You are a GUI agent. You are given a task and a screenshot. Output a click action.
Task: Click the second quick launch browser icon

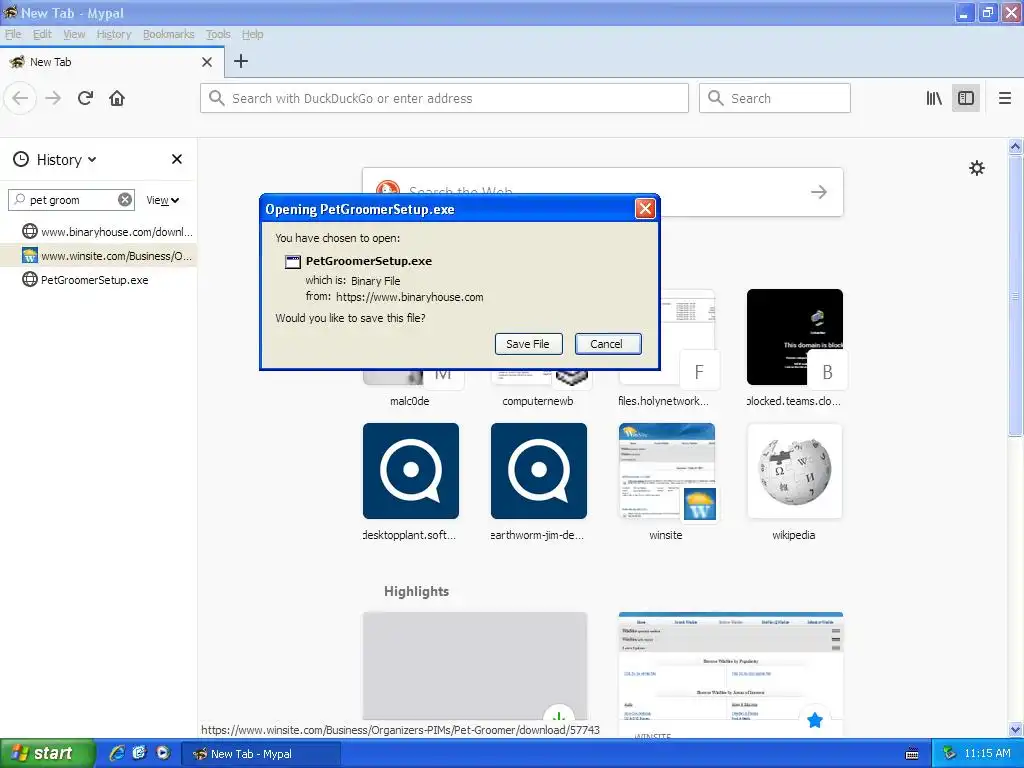coord(140,753)
